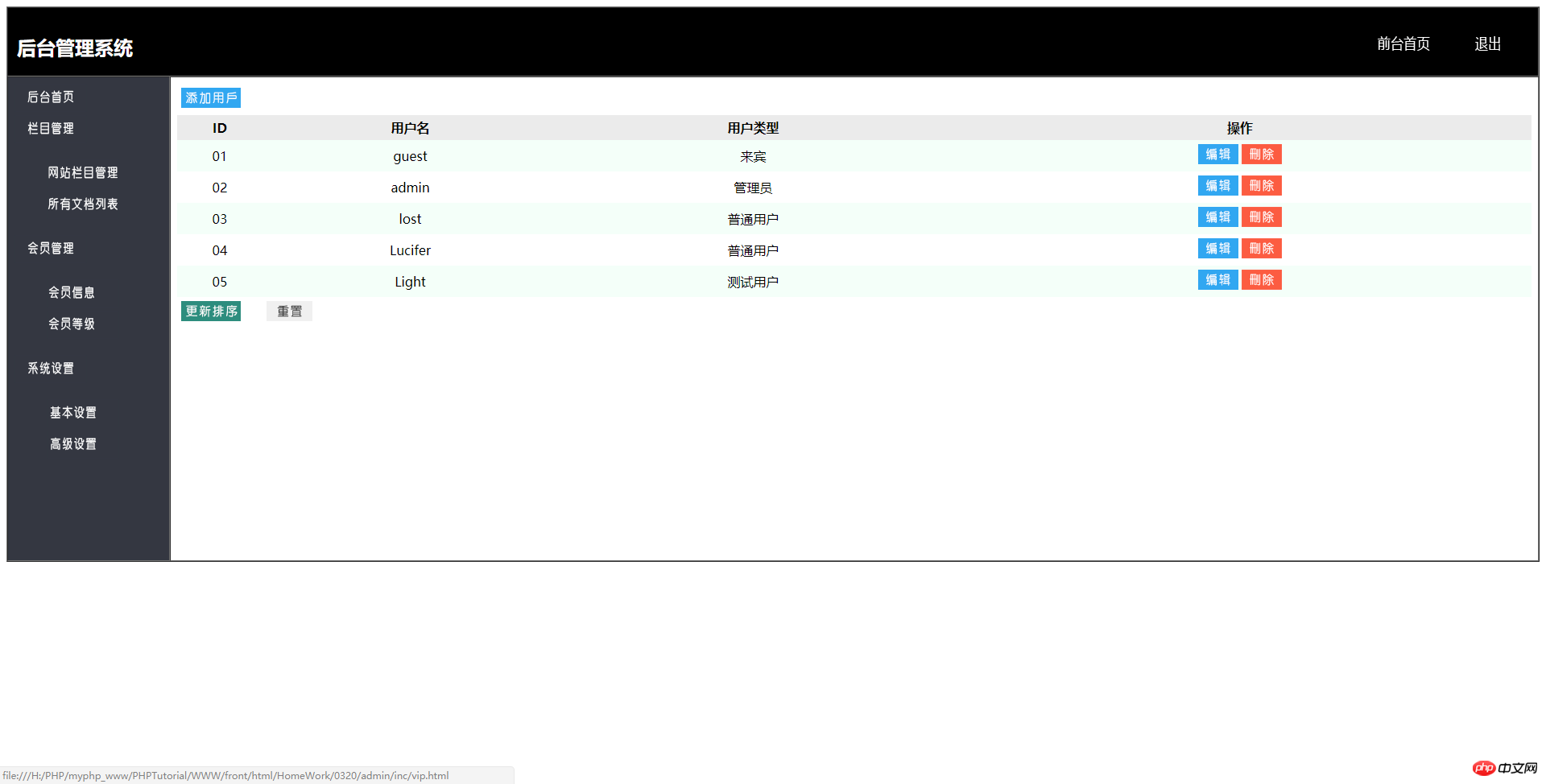The image size is (1546, 784).
Task: Click the 更新排序 button
Action: tap(211, 312)
